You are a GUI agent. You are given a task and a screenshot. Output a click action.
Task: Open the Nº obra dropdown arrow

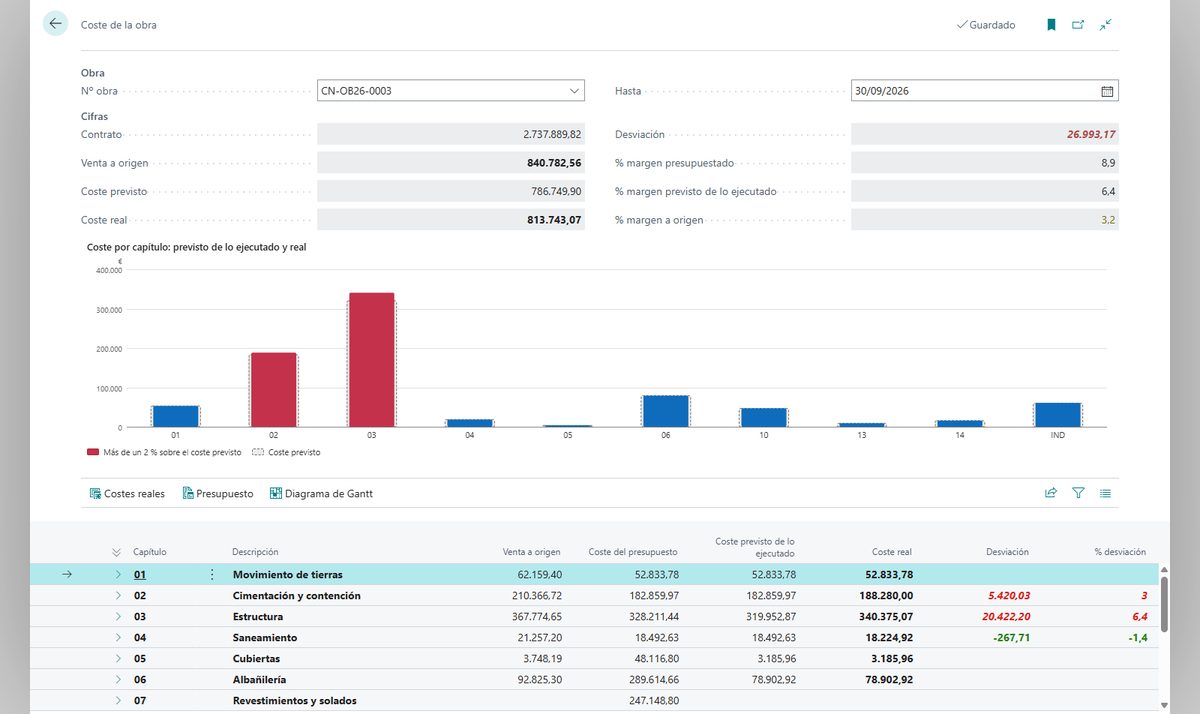[x=575, y=91]
